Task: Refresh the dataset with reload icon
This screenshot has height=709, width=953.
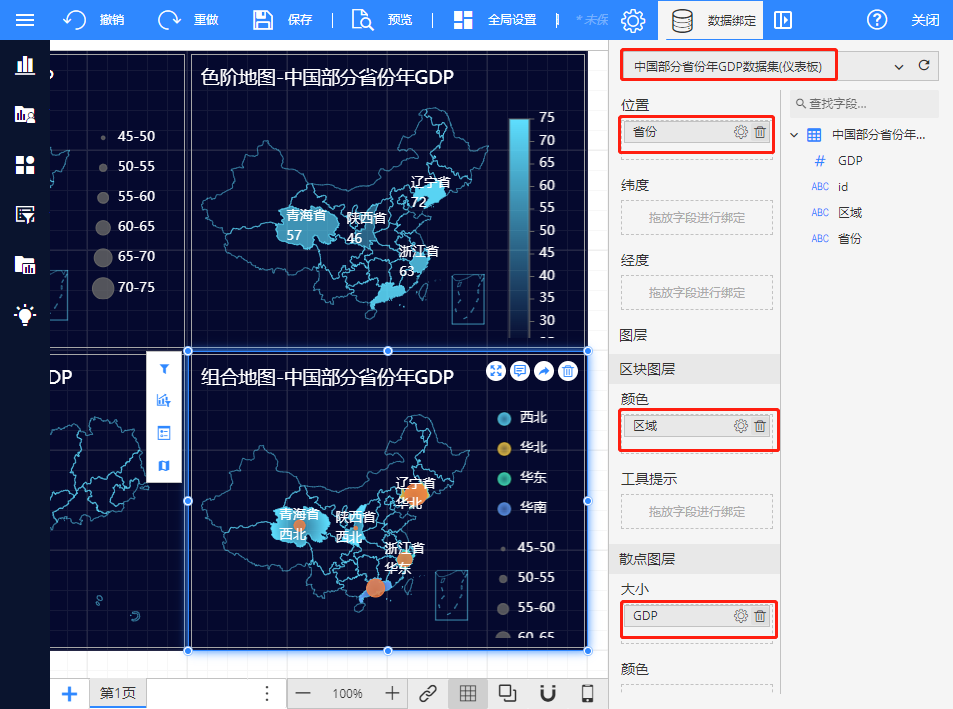Action: click(924, 66)
